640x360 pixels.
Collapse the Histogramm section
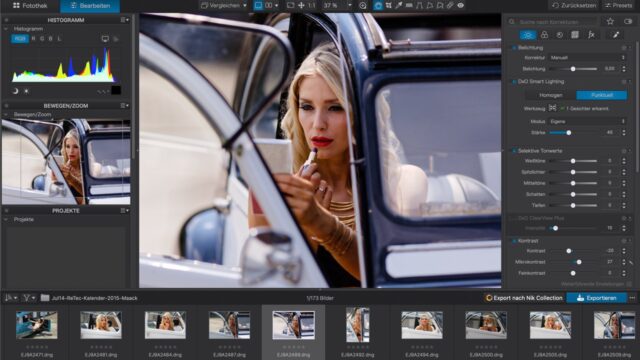point(6,29)
